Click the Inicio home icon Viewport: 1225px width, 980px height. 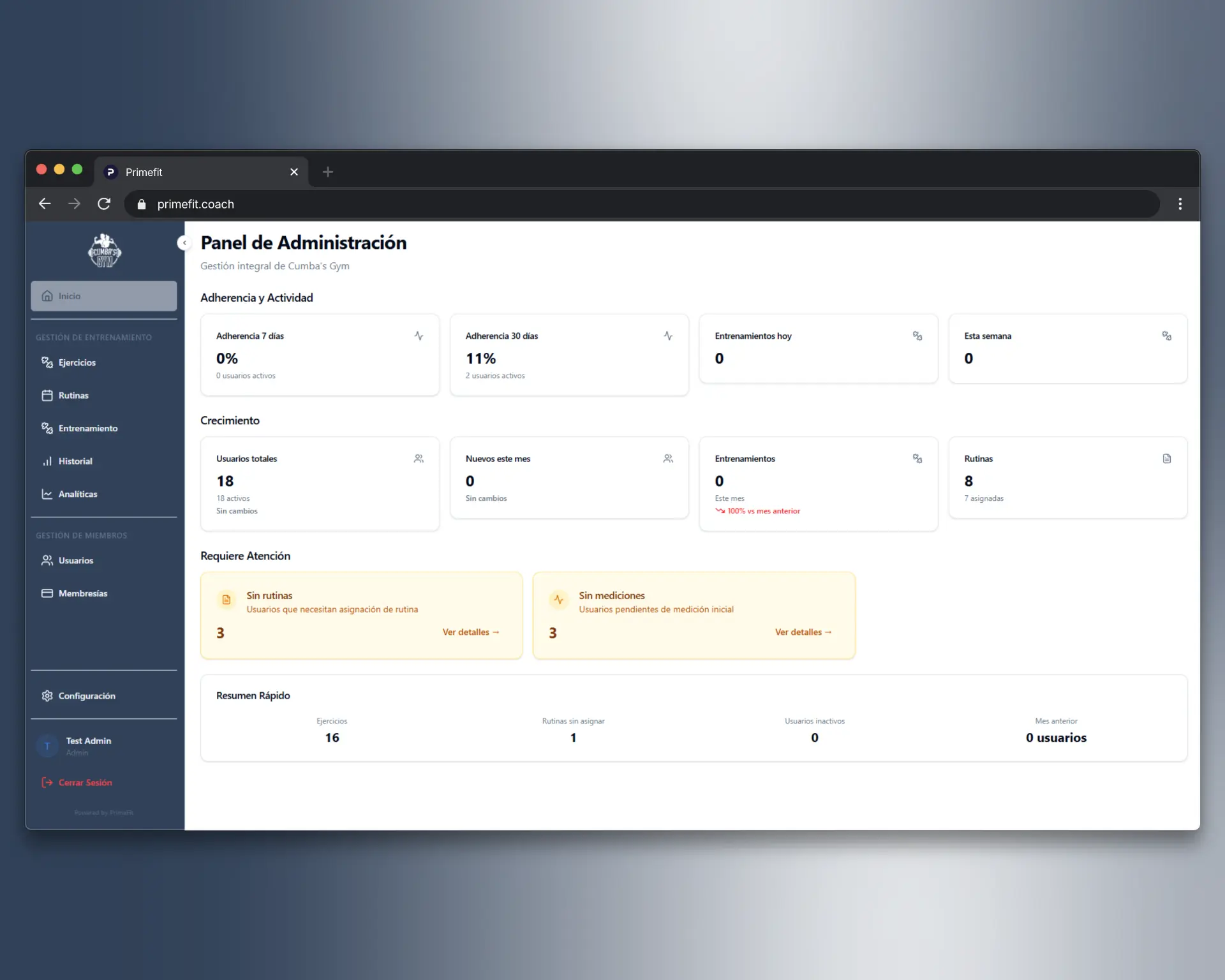click(47, 296)
